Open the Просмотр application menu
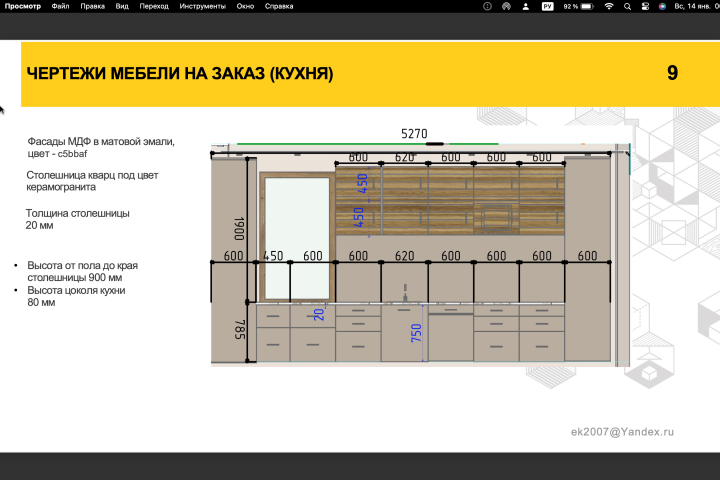Image resolution: width=720 pixels, height=480 pixels. tap(22, 6)
